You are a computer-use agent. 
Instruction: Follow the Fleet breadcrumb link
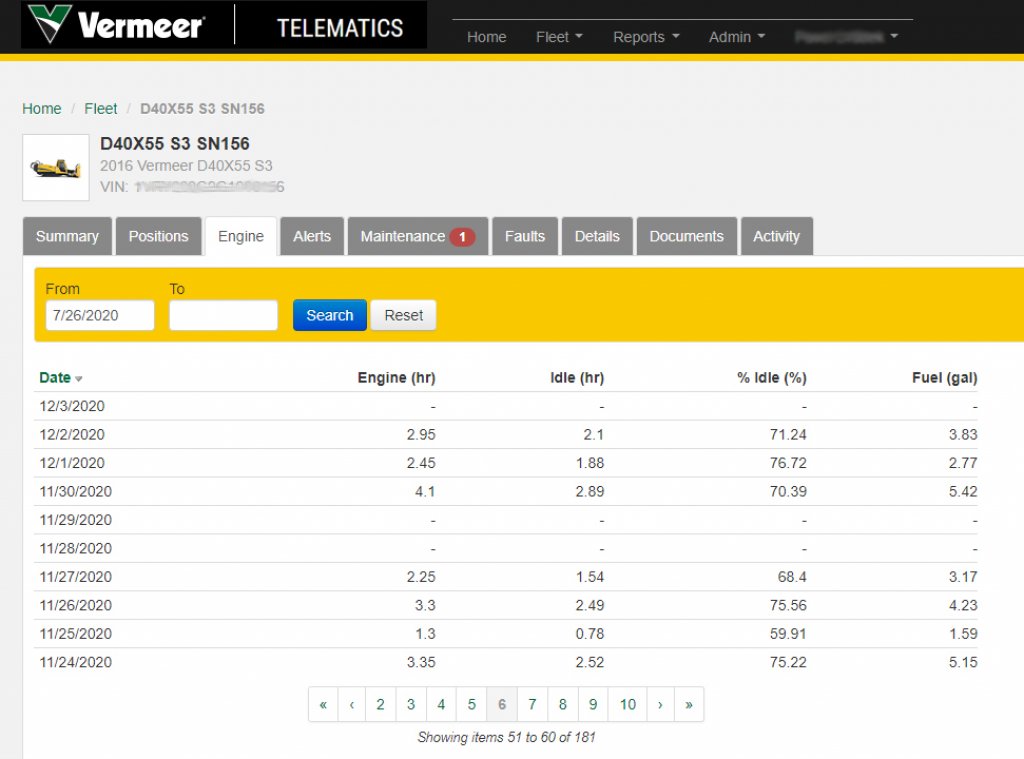click(x=101, y=108)
